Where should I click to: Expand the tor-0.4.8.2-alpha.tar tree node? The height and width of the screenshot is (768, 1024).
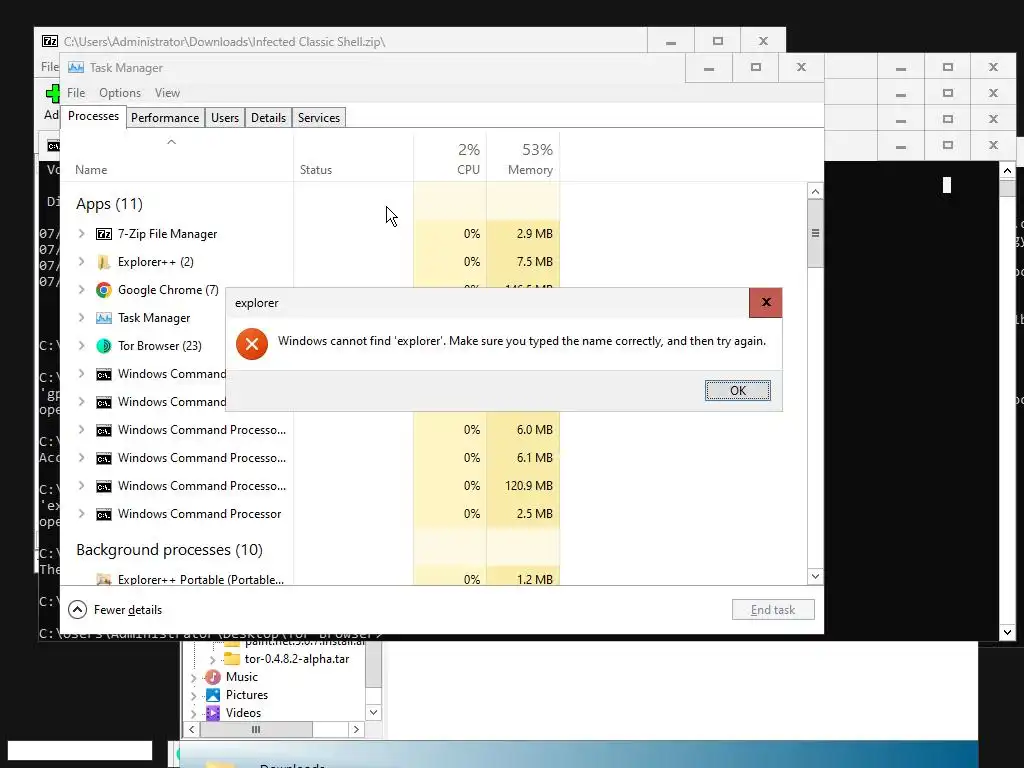coord(212,660)
